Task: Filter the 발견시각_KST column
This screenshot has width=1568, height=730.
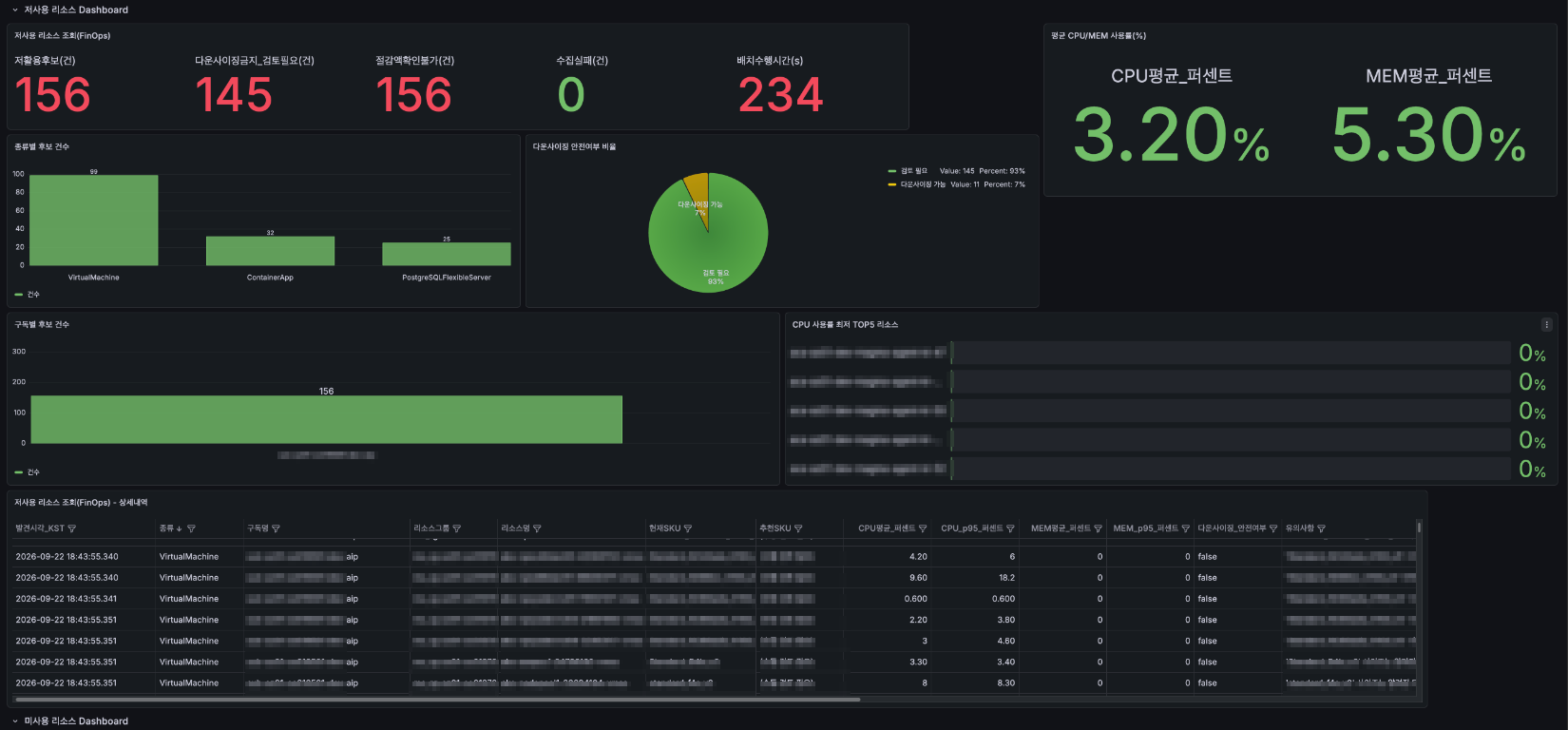Action: click(x=72, y=528)
